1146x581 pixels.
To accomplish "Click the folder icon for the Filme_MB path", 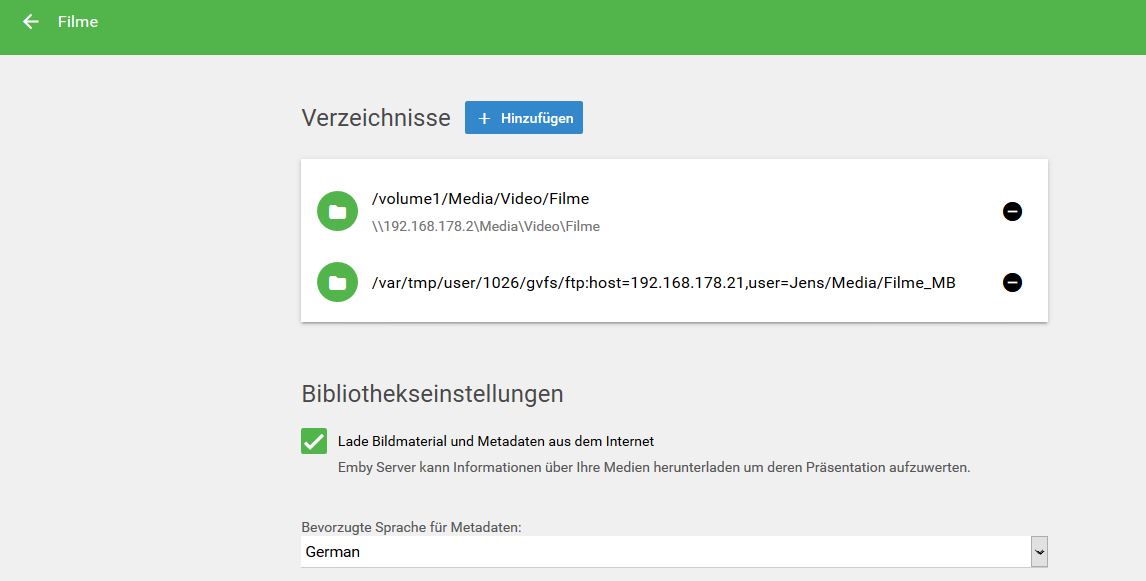I will click(337, 282).
